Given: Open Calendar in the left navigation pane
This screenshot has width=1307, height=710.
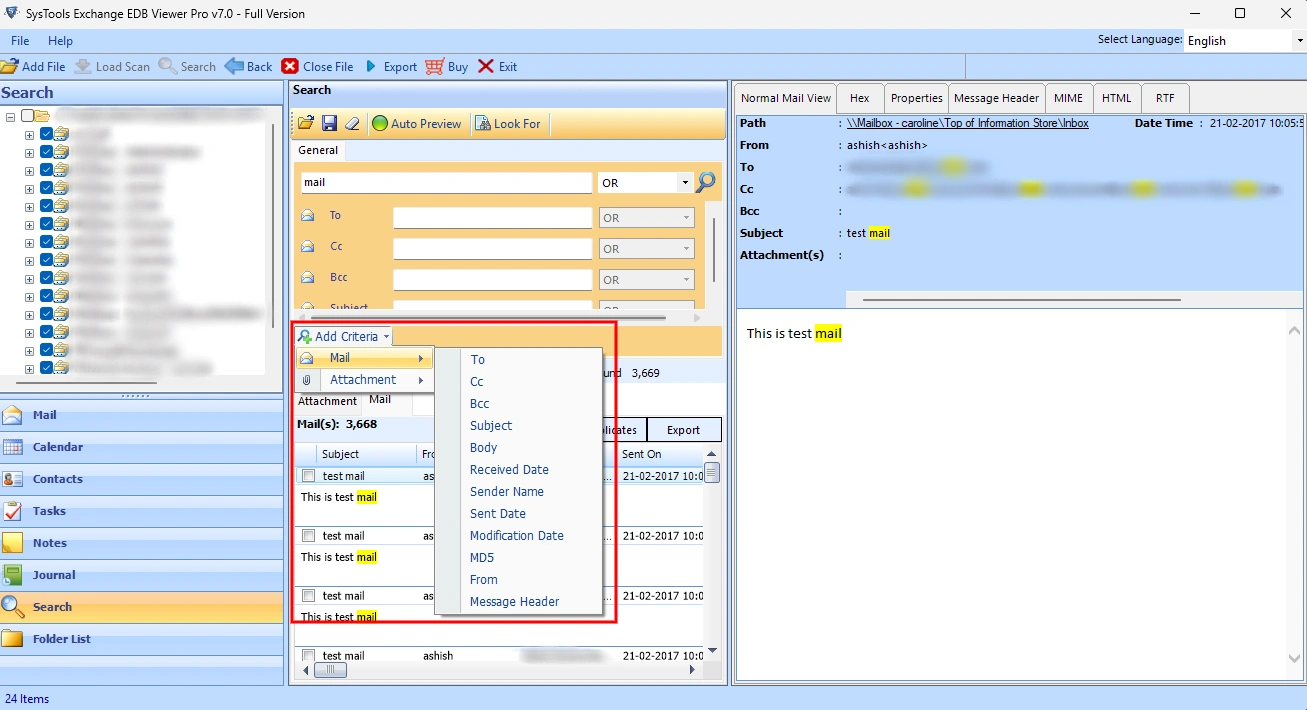Looking at the screenshot, I should [x=142, y=447].
